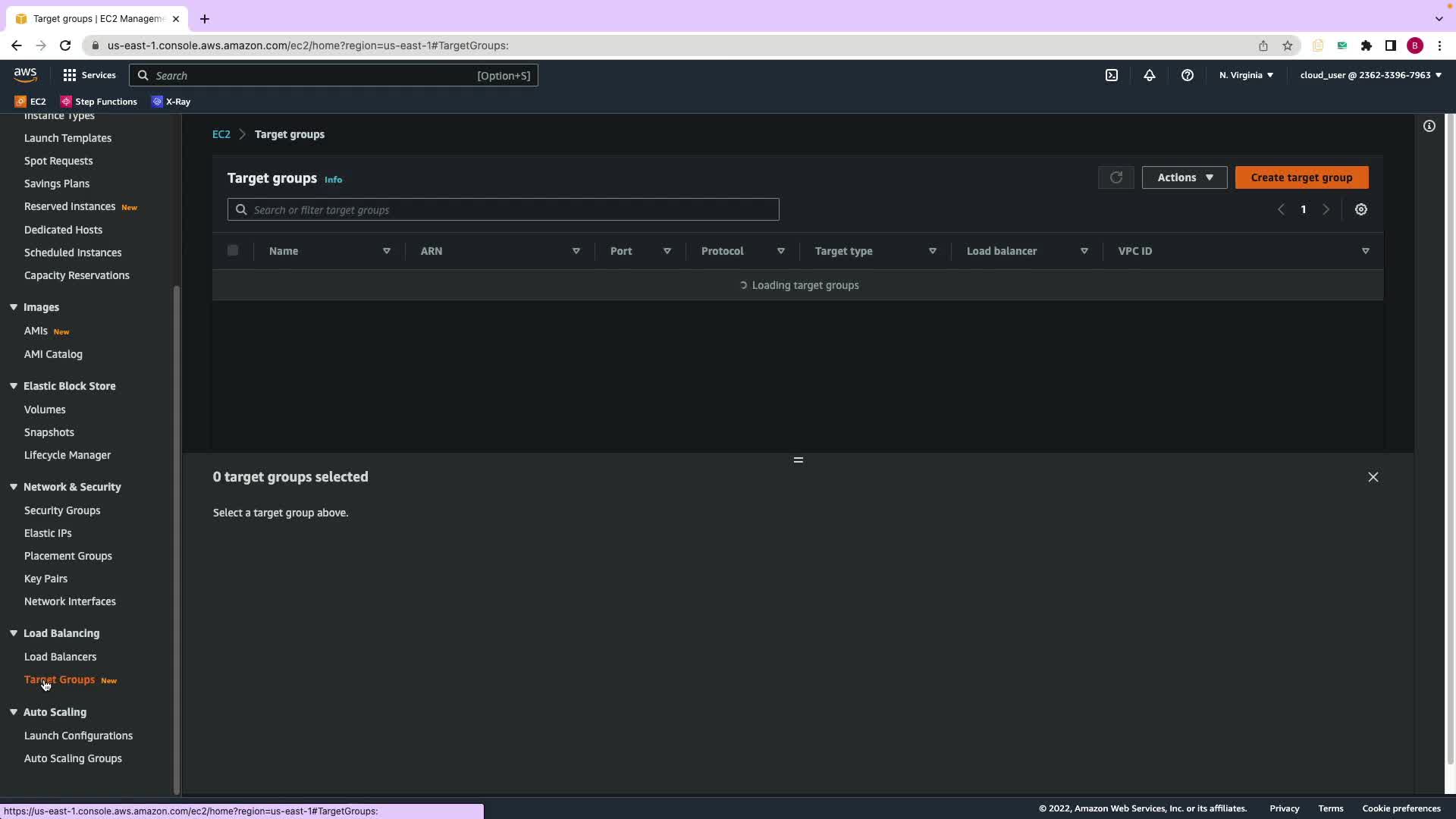Open the Services grid menu
Image resolution: width=1456 pixels, height=819 pixels.
89,75
